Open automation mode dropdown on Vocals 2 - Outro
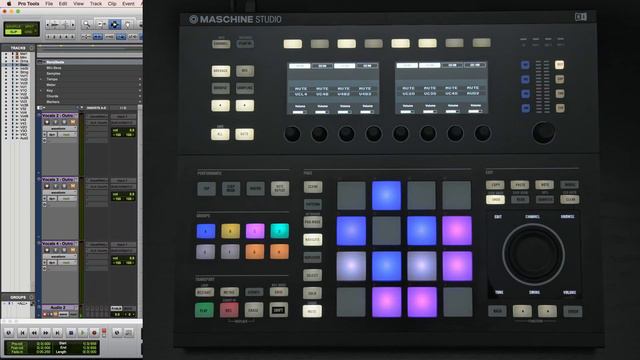Viewport: 640px width, 360px height. click(x=67, y=134)
